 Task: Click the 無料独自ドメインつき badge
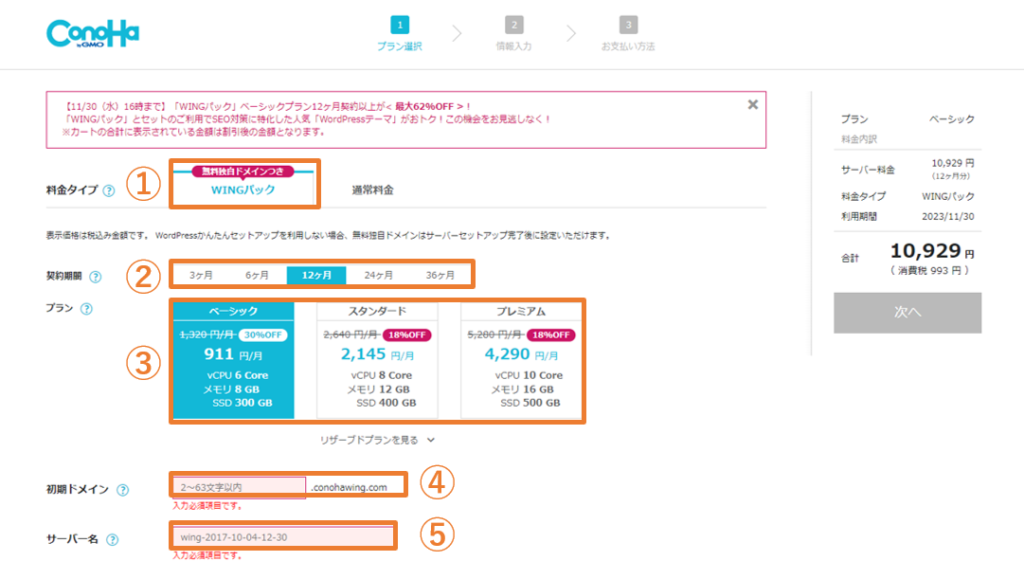[243, 172]
